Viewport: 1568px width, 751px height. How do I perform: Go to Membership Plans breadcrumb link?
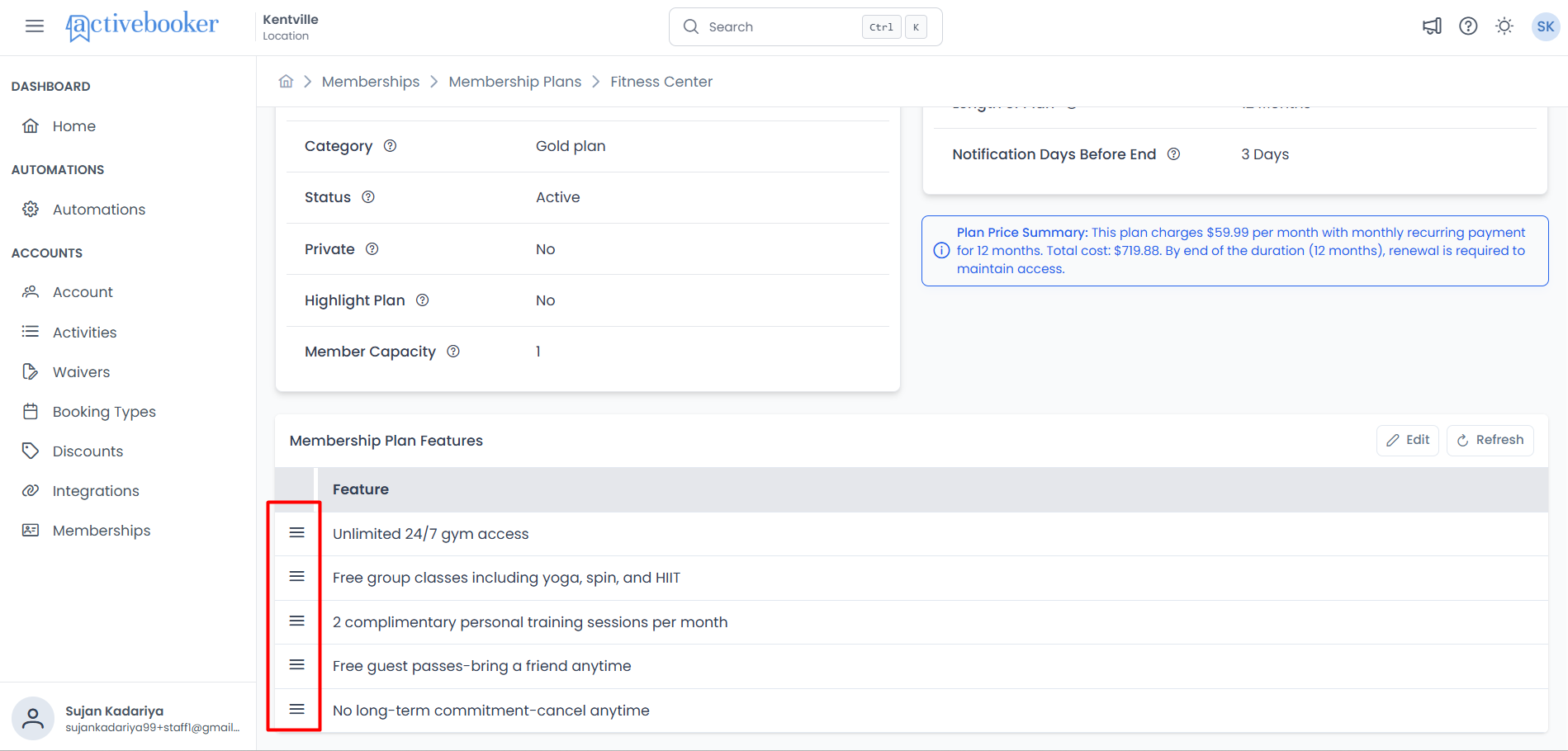click(515, 82)
